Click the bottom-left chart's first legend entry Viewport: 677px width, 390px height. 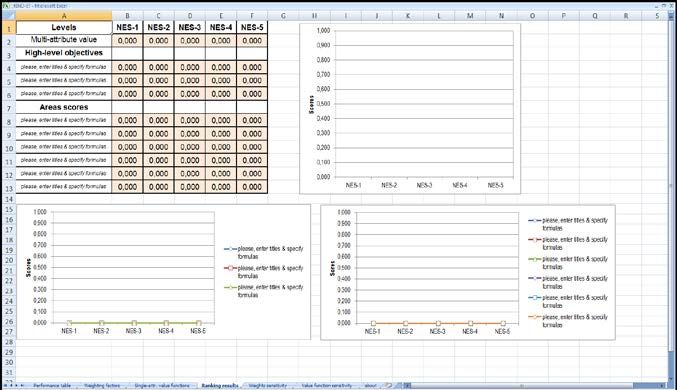tap(264, 253)
